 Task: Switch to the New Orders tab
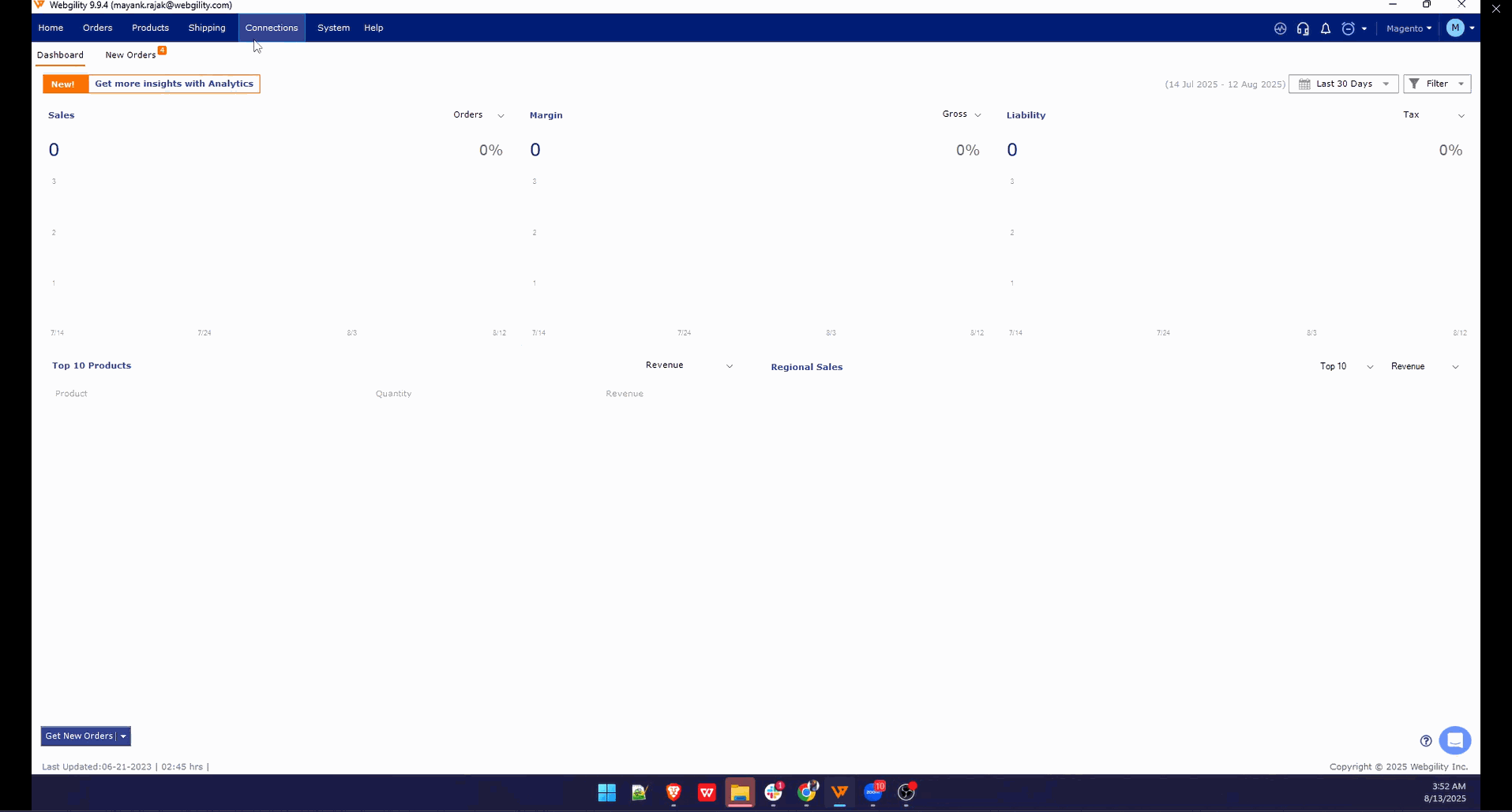click(x=131, y=55)
